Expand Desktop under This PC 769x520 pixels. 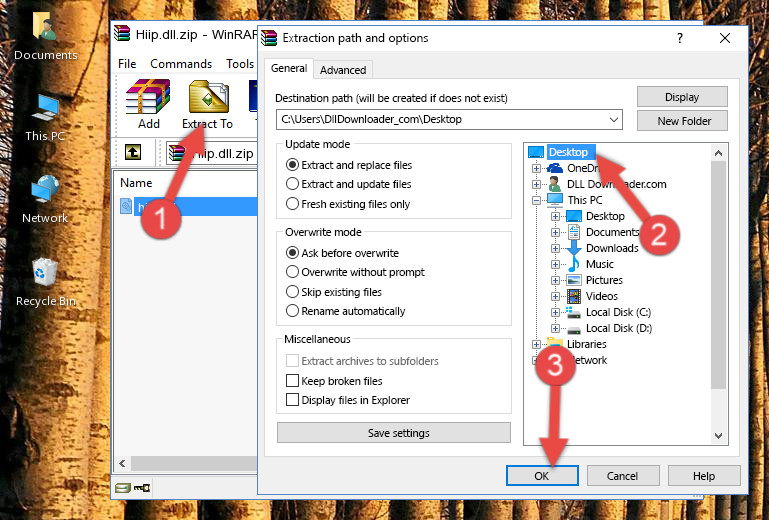(555, 216)
